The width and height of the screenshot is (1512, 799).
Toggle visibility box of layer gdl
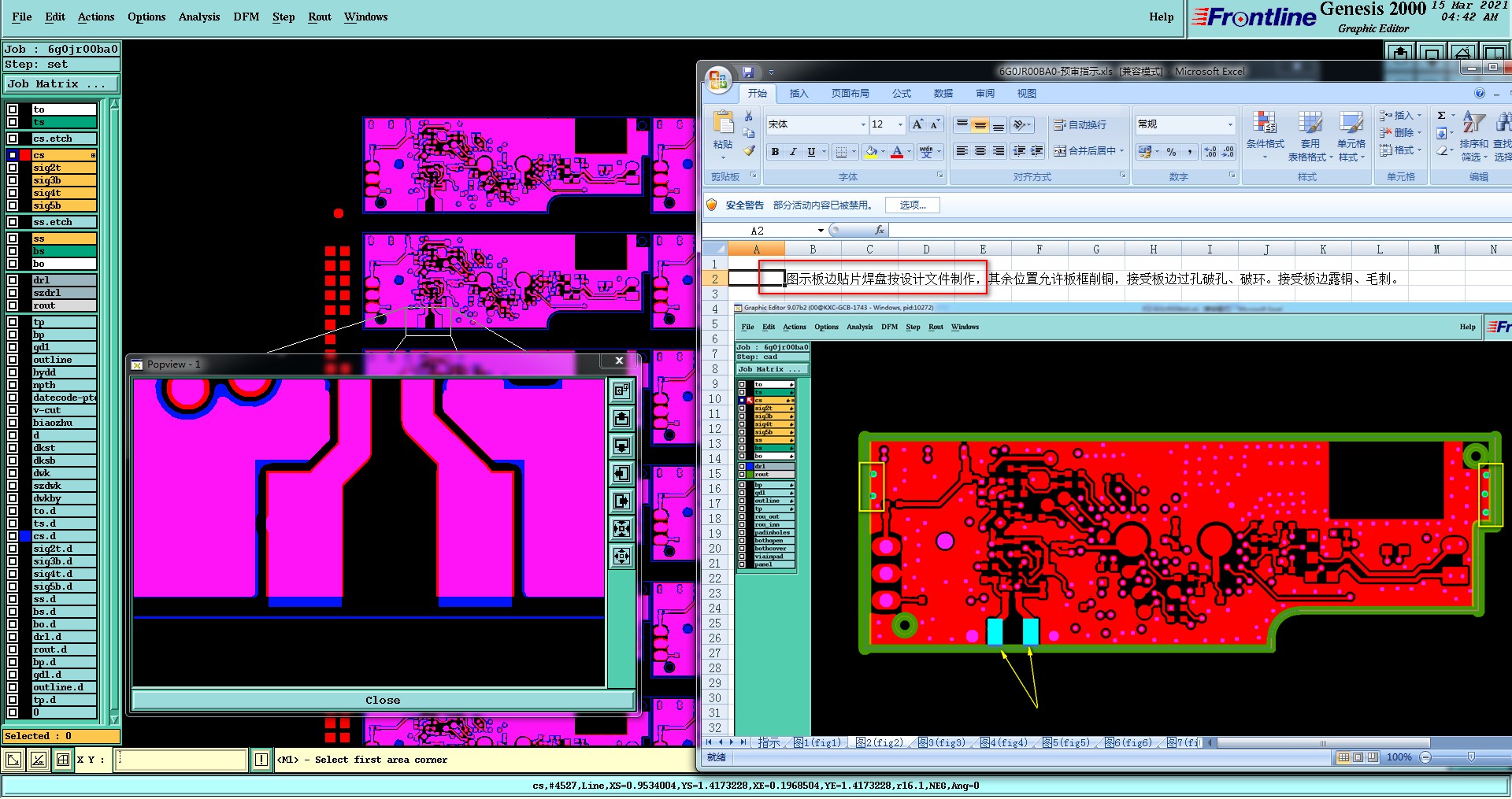tap(13, 347)
